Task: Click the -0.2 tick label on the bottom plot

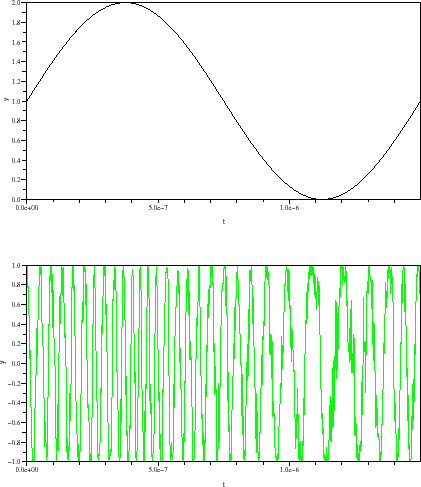Action: [14, 383]
